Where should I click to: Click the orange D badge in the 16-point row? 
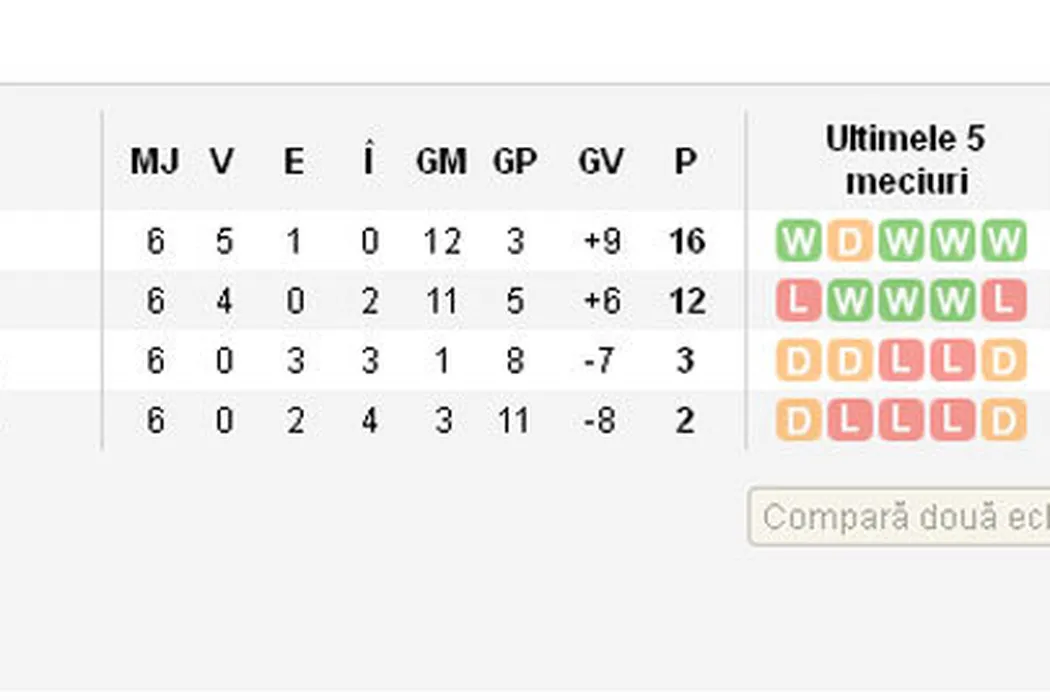[849, 242]
